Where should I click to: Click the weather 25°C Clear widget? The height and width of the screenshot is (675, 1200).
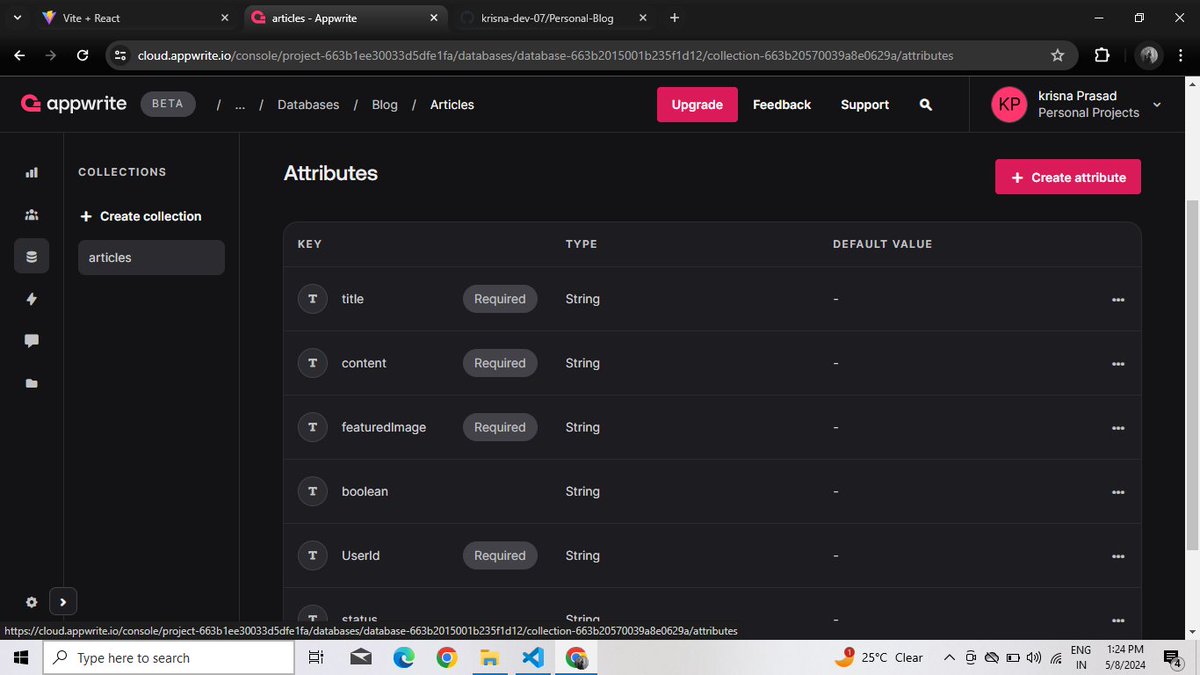[879, 657]
